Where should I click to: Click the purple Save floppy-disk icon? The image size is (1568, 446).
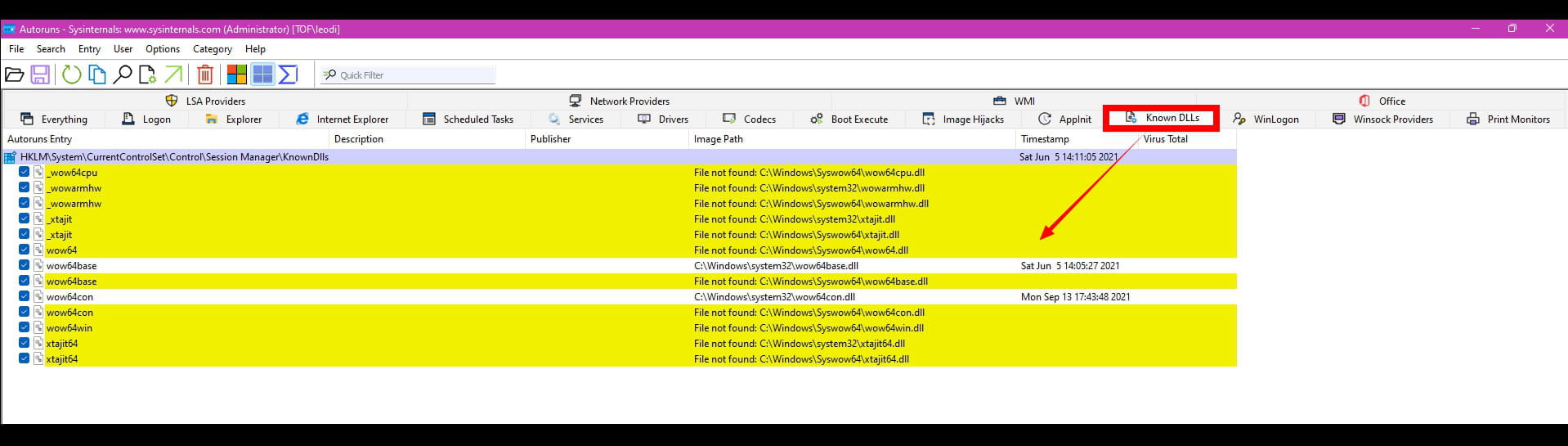(x=40, y=74)
